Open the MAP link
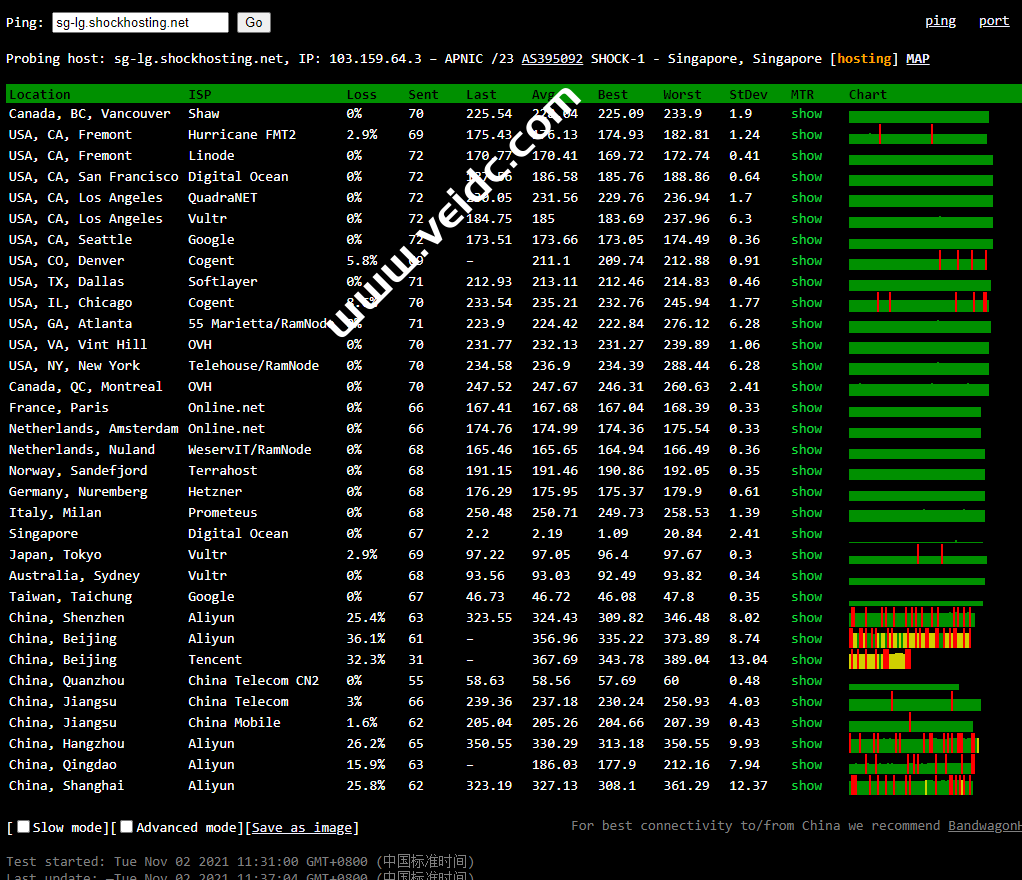The image size is (1022, 880). click(917, 59)
